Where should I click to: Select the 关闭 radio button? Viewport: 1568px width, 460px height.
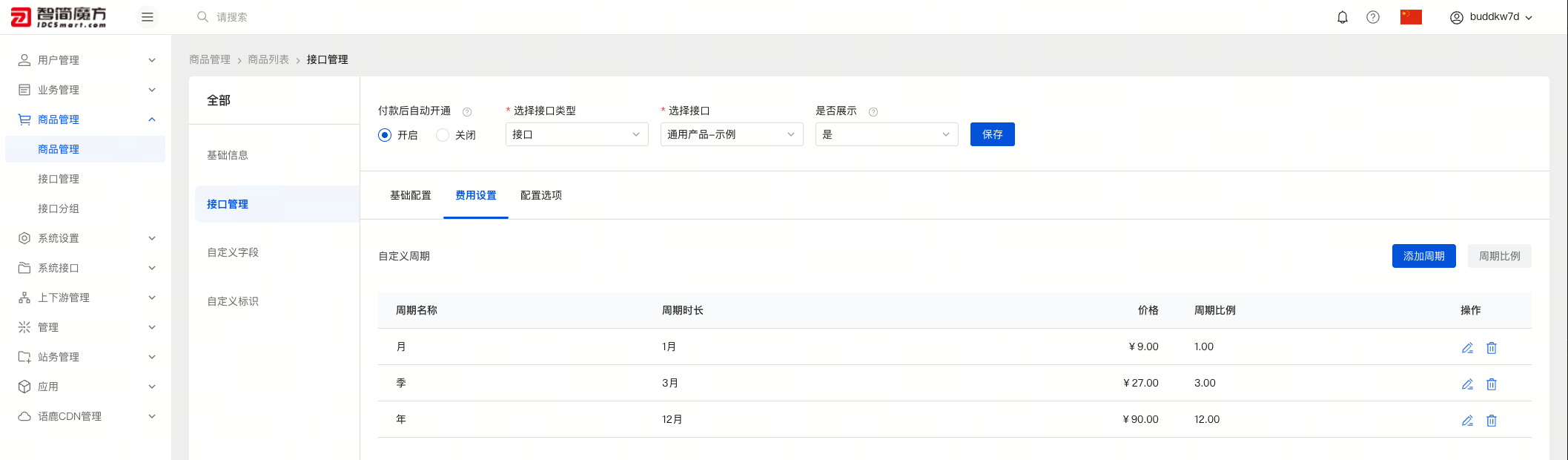click(443, 135)
